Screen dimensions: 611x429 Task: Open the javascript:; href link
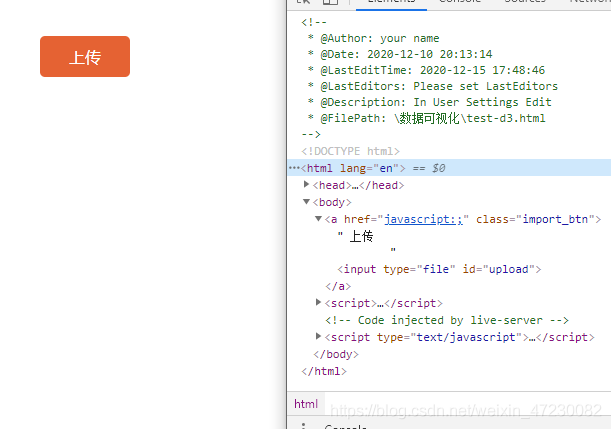pos(424,219)
